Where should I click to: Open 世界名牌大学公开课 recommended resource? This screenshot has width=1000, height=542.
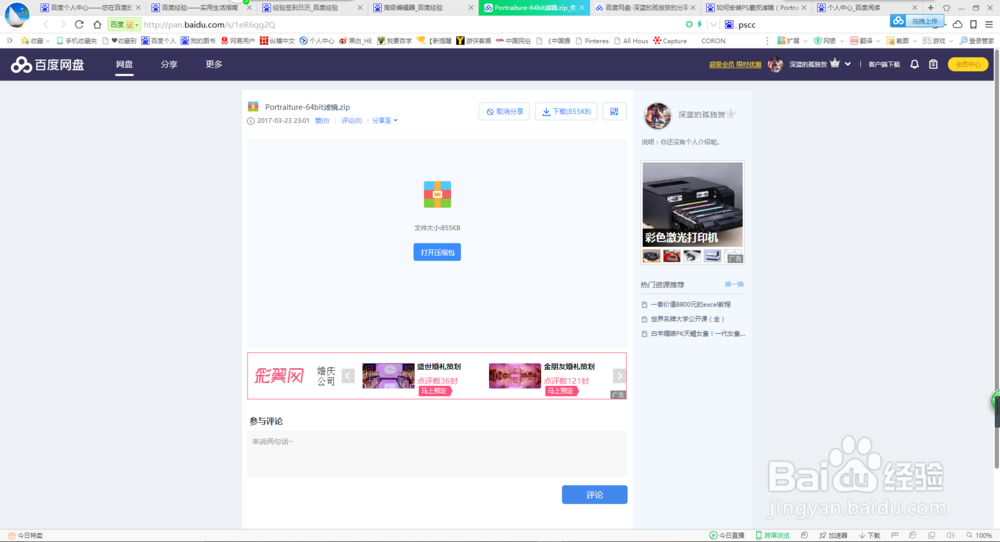coord(688,319)
